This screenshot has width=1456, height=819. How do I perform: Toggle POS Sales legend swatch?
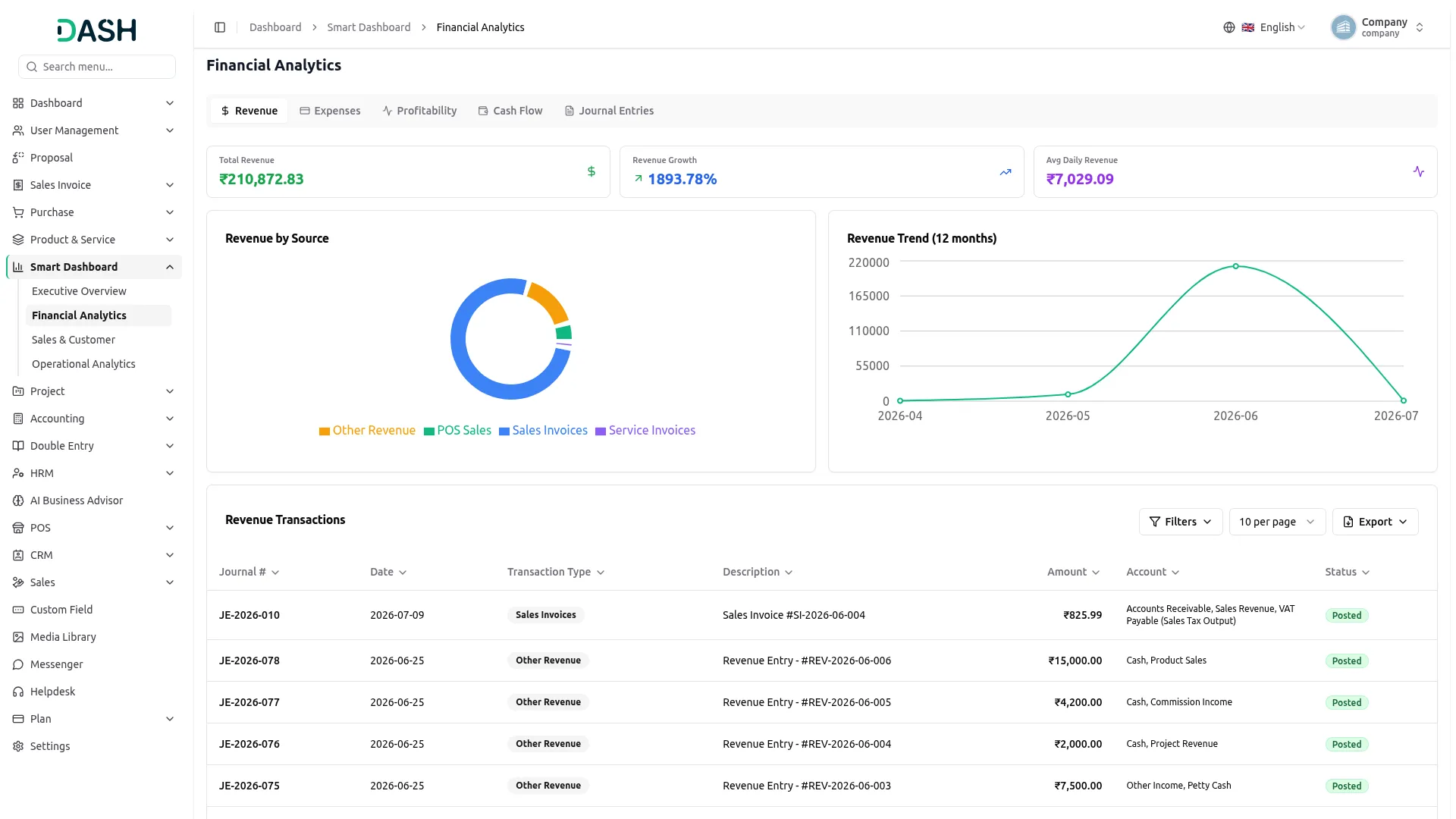[x=429, y=431]
